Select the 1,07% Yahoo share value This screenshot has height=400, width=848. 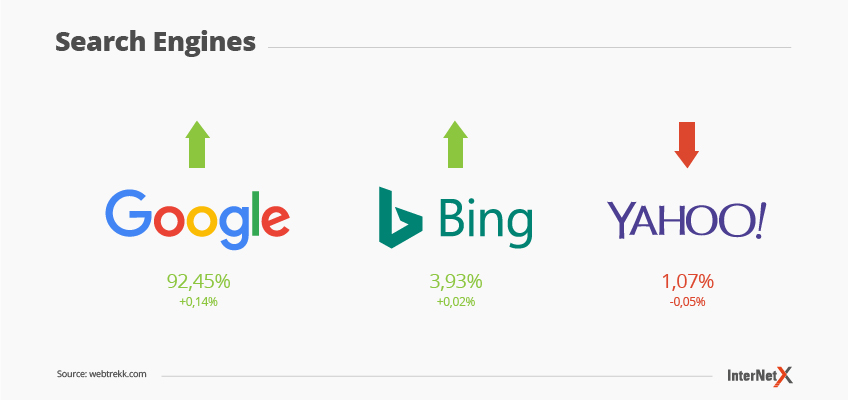point(687,282)
